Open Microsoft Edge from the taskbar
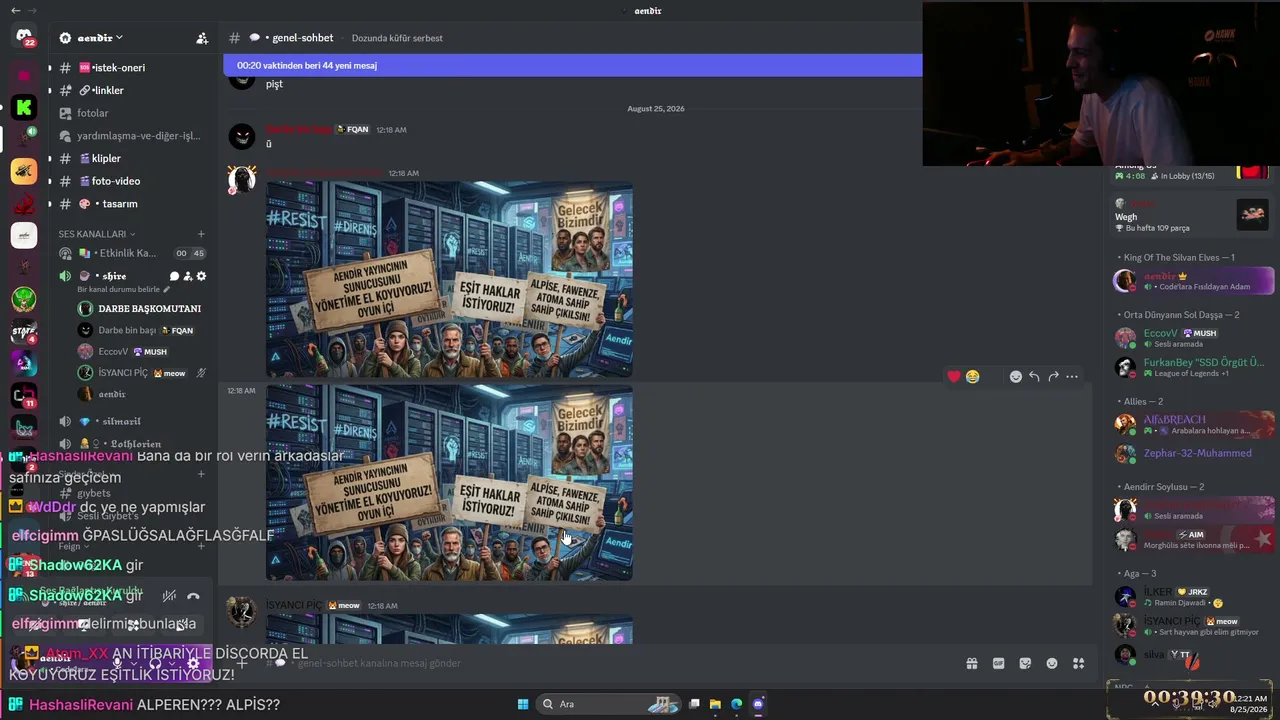 (736, 704)
